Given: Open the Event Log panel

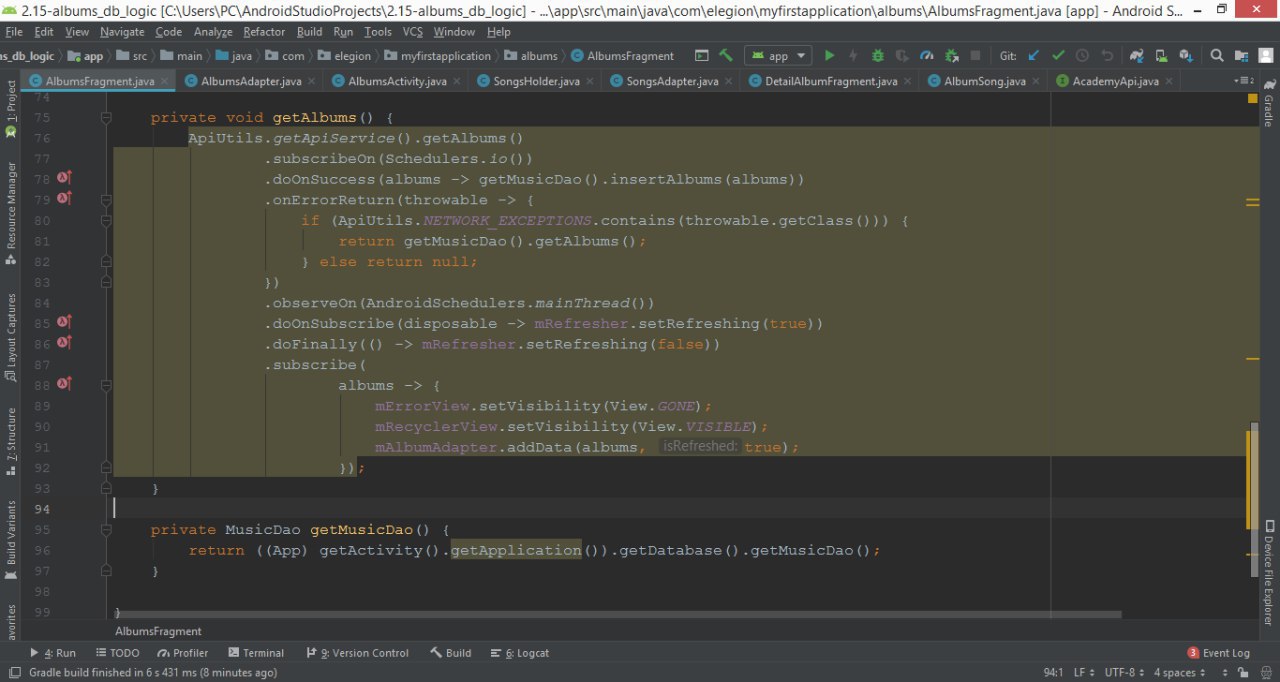Looking at the screenshot, I should (x=1219, y=653).
